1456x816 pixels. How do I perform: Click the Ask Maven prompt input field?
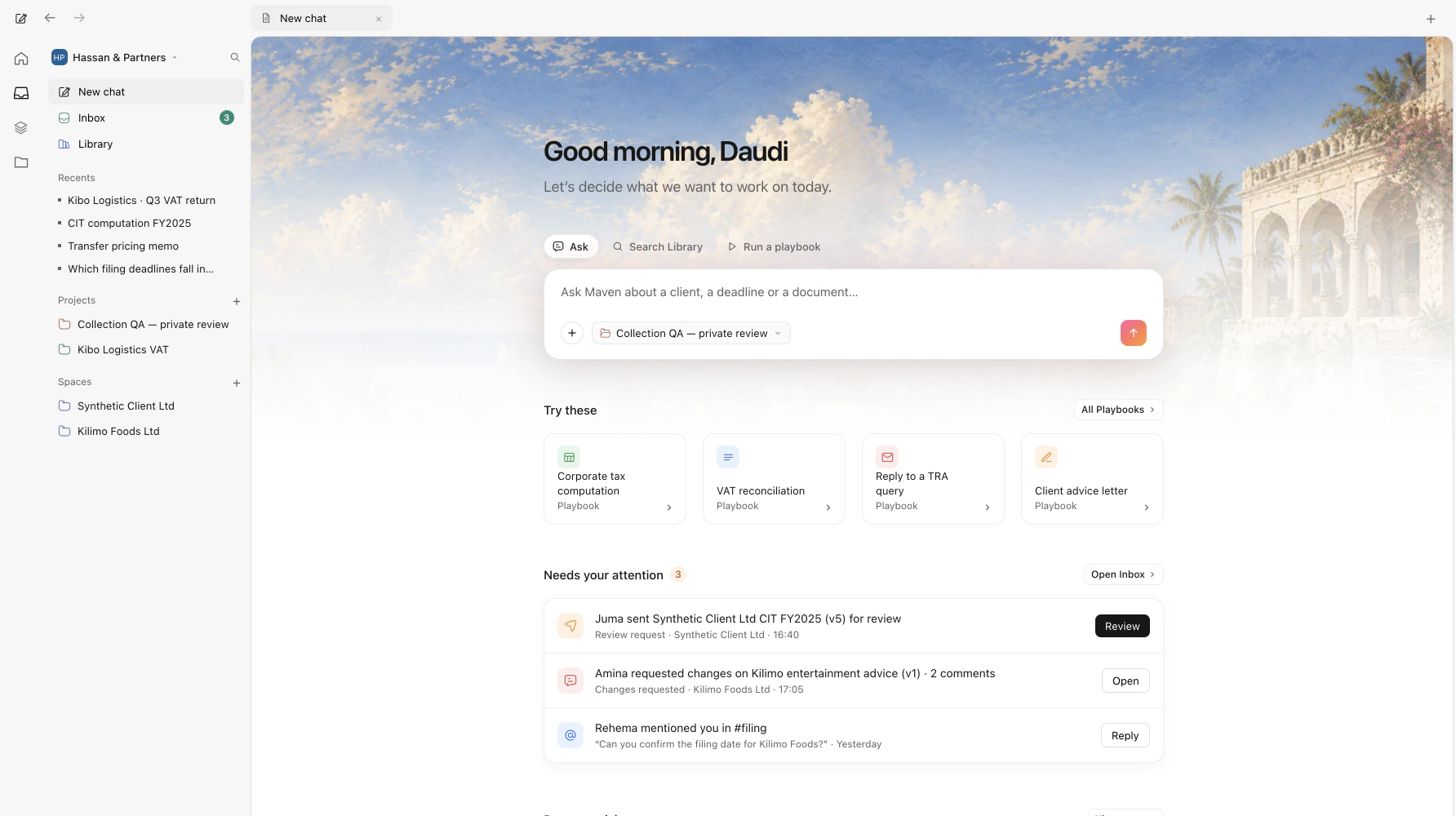click(x=853, y=292)
